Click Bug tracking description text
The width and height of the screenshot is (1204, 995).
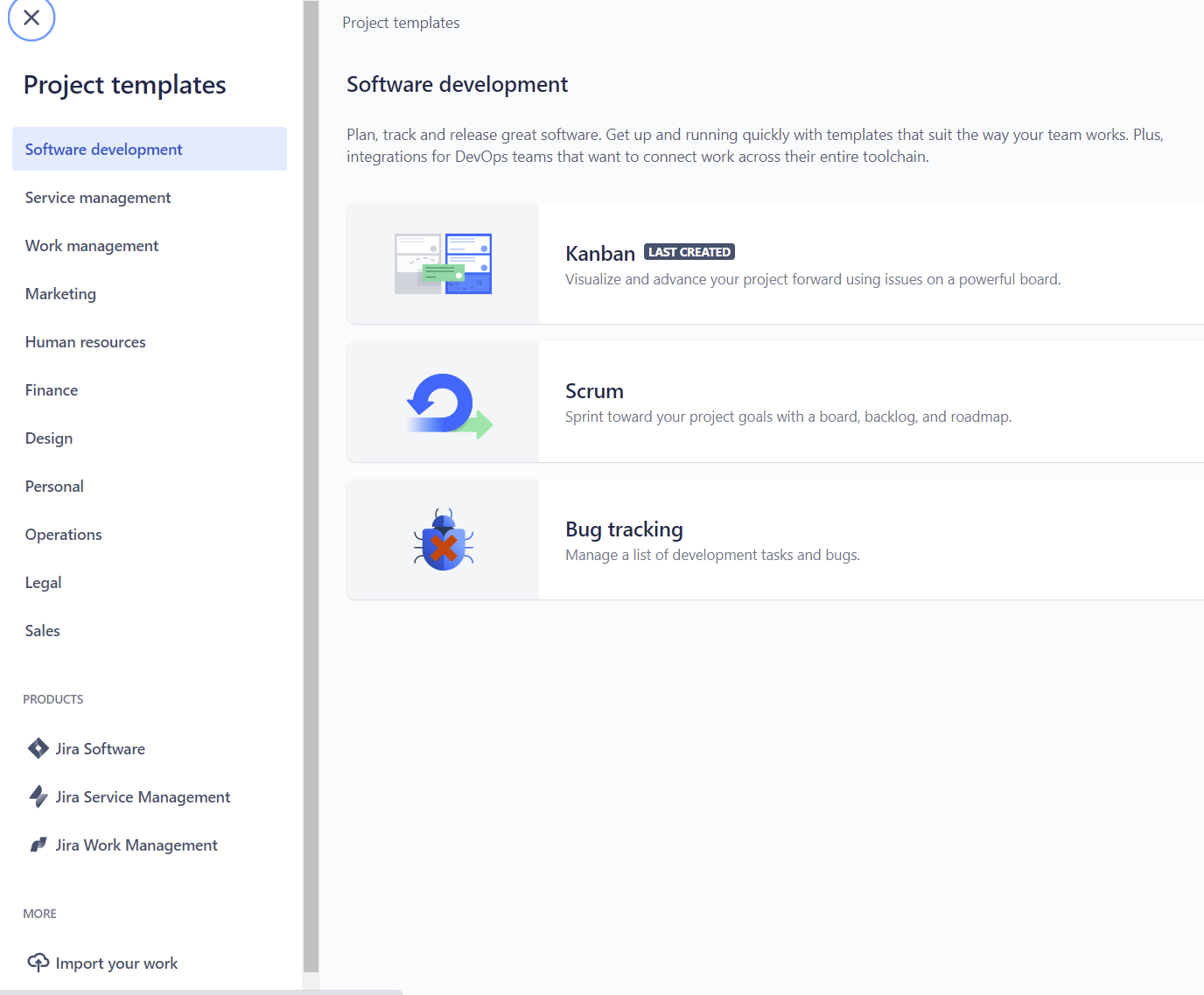click(x=712, y=555)
